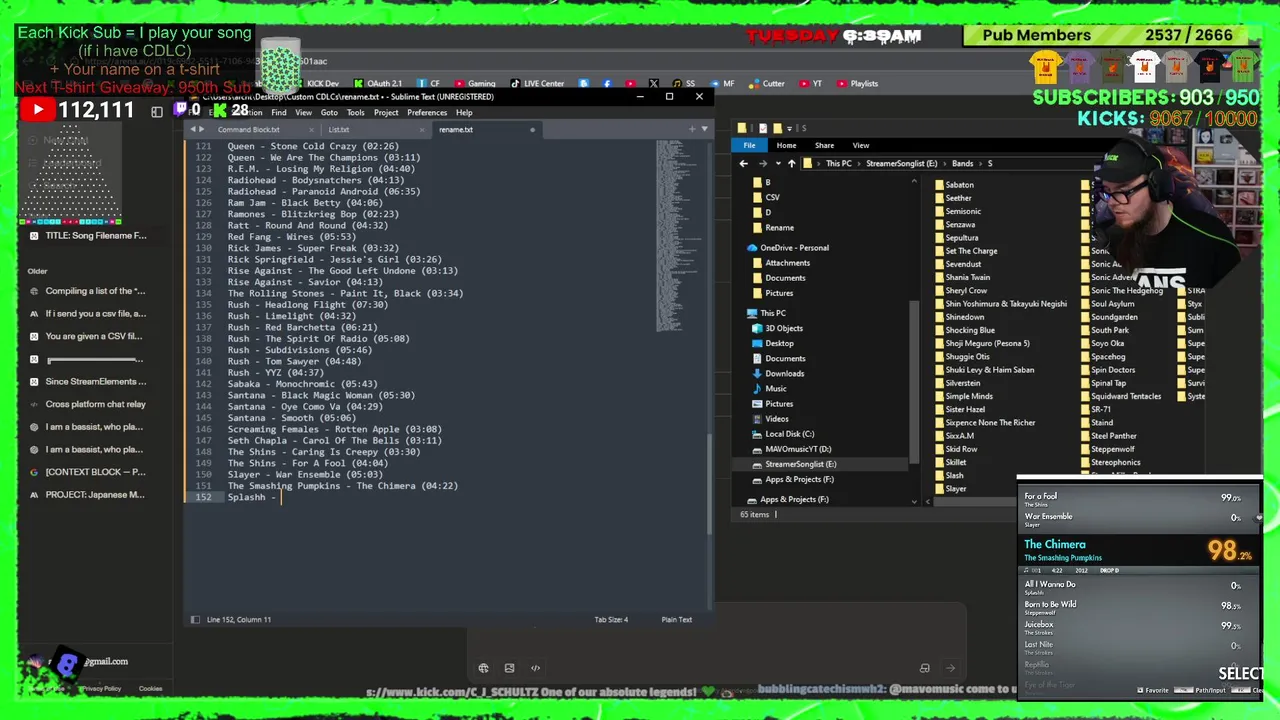The width and height of the screenshot is (1280, 720).
Task: Click the Bands breadcrumb in the address bar
Action: (962, 163)
